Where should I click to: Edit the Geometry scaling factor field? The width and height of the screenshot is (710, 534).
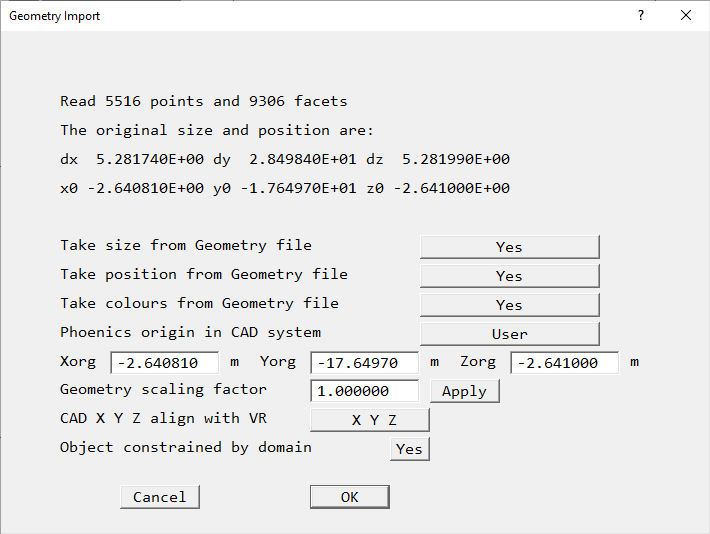coord(364,391)
